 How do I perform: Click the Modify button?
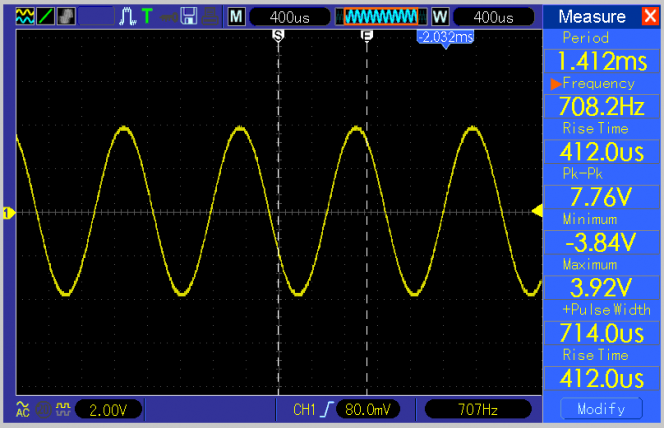coord(601,409)
